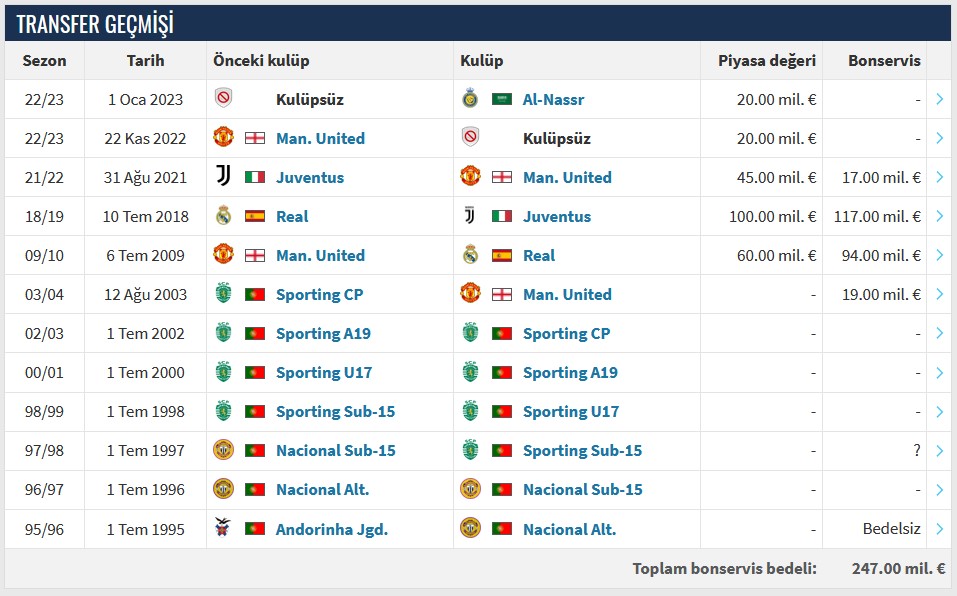Click the Italy flag in the 31 Ağu 2021 row

tap(255, 177)
